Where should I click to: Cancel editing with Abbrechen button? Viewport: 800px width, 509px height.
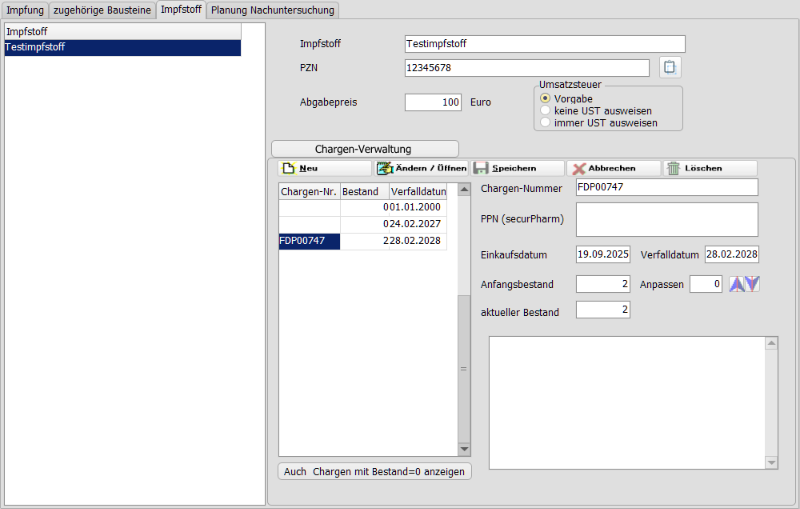[x=613, y=168]
